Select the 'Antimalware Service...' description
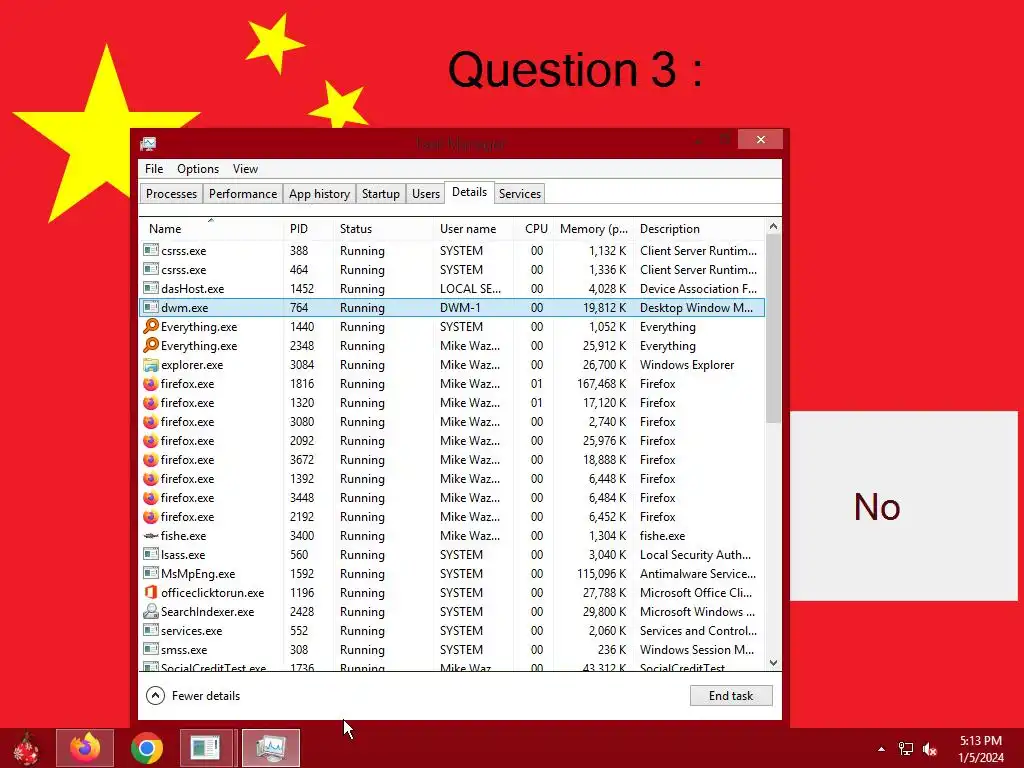The height and width of the screenshot is (768, 1024). [698, 573]
